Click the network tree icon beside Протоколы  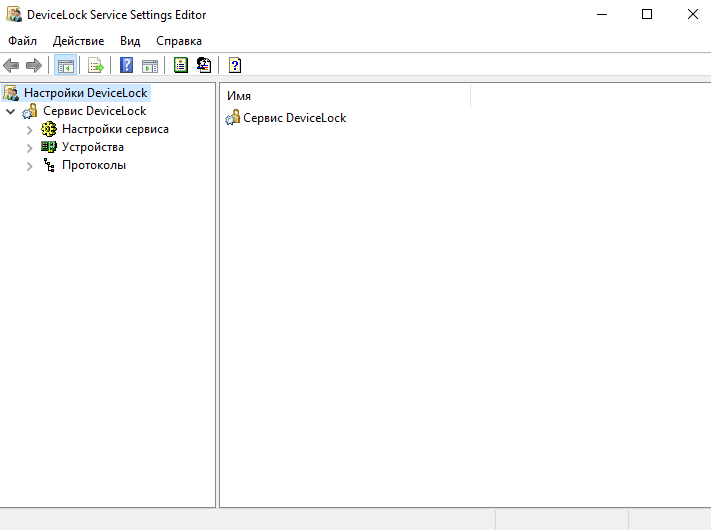coord(49,165)
